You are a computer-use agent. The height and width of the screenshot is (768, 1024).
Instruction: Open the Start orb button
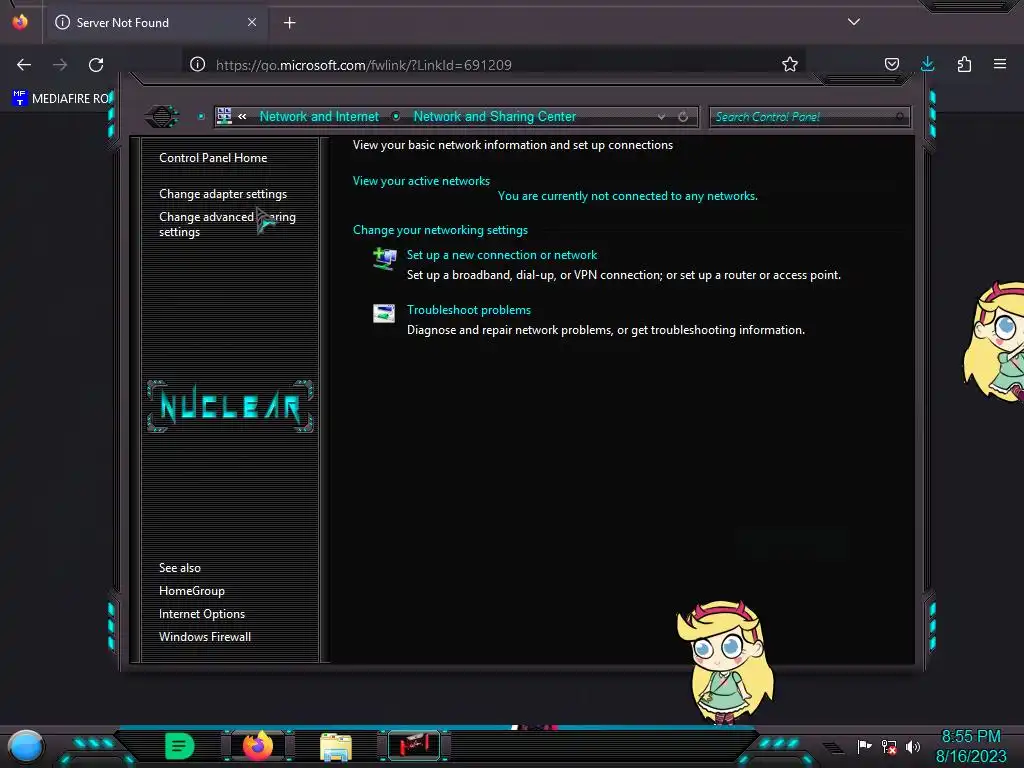26,746
